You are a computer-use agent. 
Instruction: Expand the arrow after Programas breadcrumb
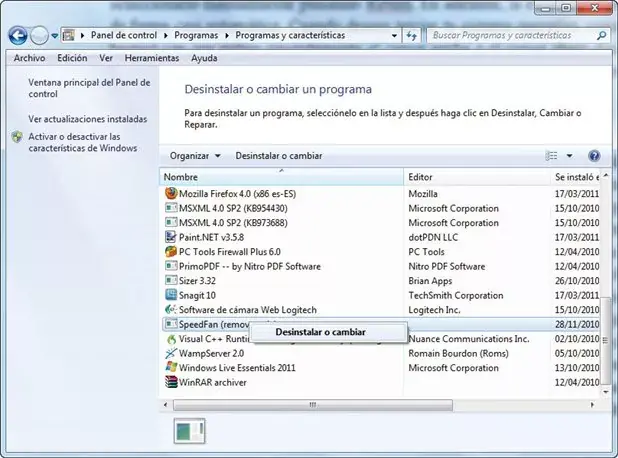227,35
